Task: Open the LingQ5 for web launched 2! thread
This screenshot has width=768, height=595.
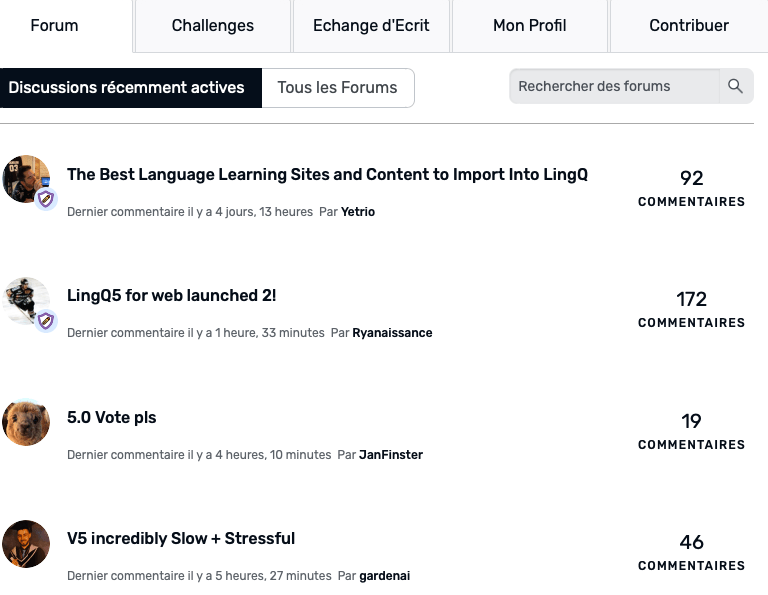Action: coord(171,296)
